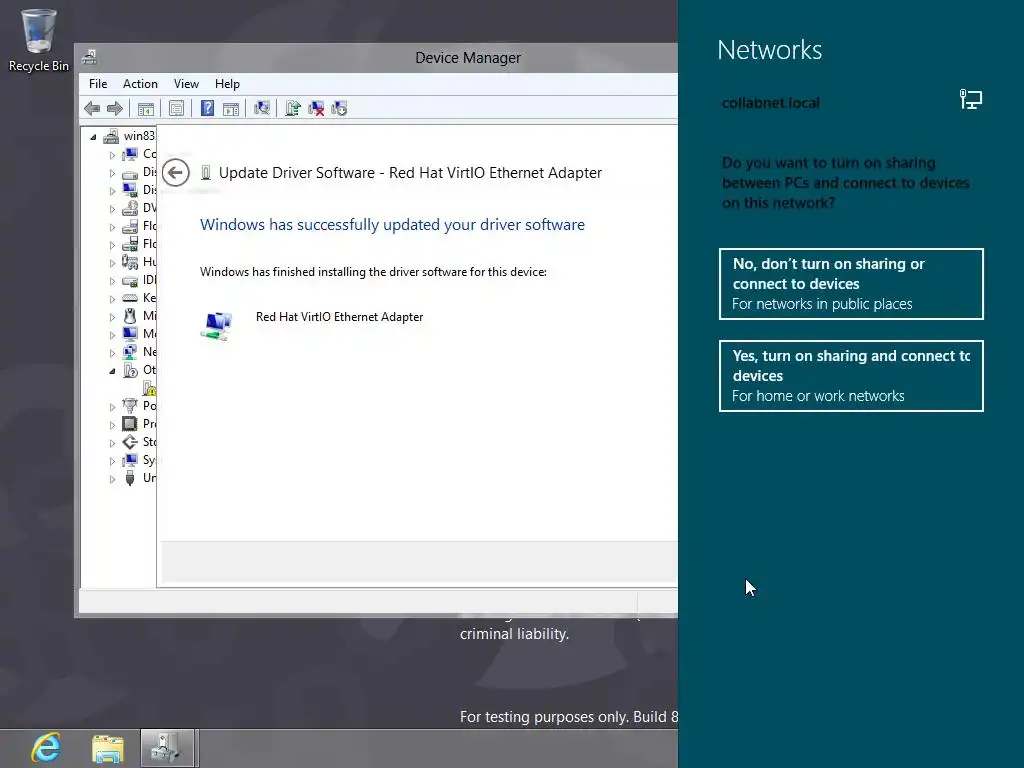Expand the DVD/CD-ROM drives category arrow
1024x768 pixels.
point(112,210)
